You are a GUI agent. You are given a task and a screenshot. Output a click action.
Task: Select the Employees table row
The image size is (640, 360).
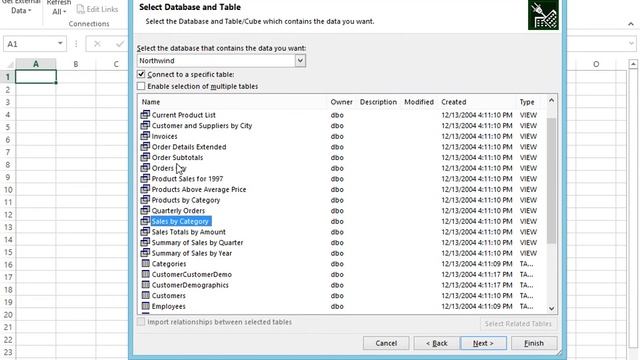coord(342,306)
